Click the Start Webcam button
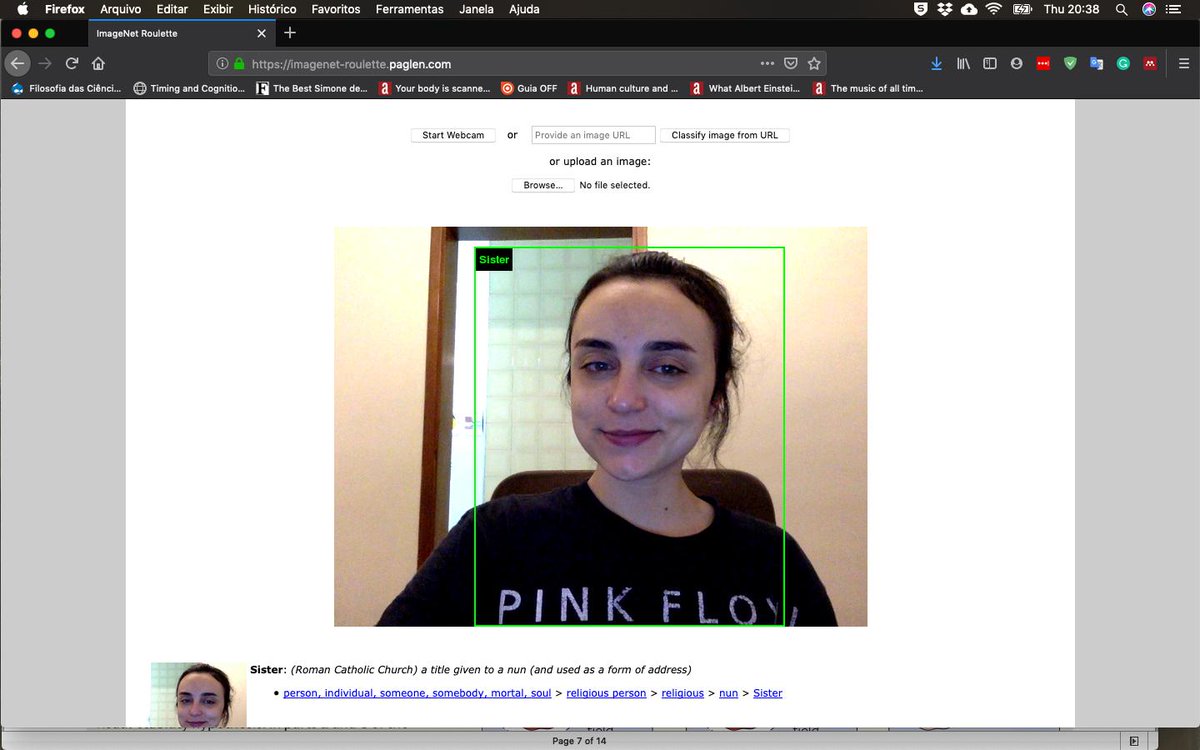The height and width of the screenshot is (750, 1200). click(x=453, y=135)
